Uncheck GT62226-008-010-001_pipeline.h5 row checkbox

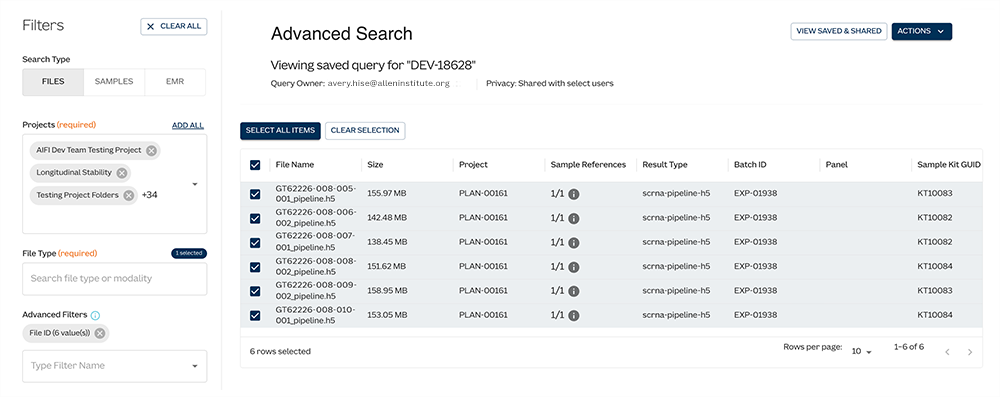pyautogui.click(x=255, y=315)
